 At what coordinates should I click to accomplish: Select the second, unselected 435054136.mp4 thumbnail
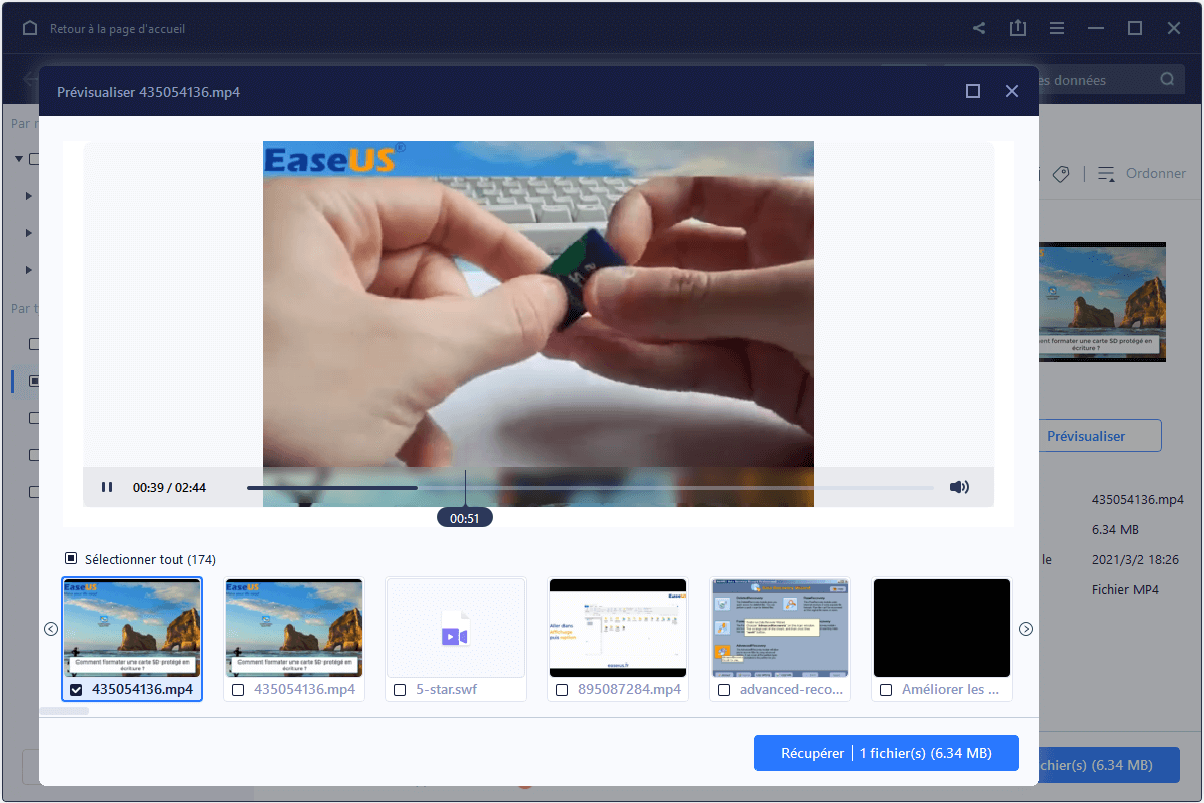tap(294, 628)
